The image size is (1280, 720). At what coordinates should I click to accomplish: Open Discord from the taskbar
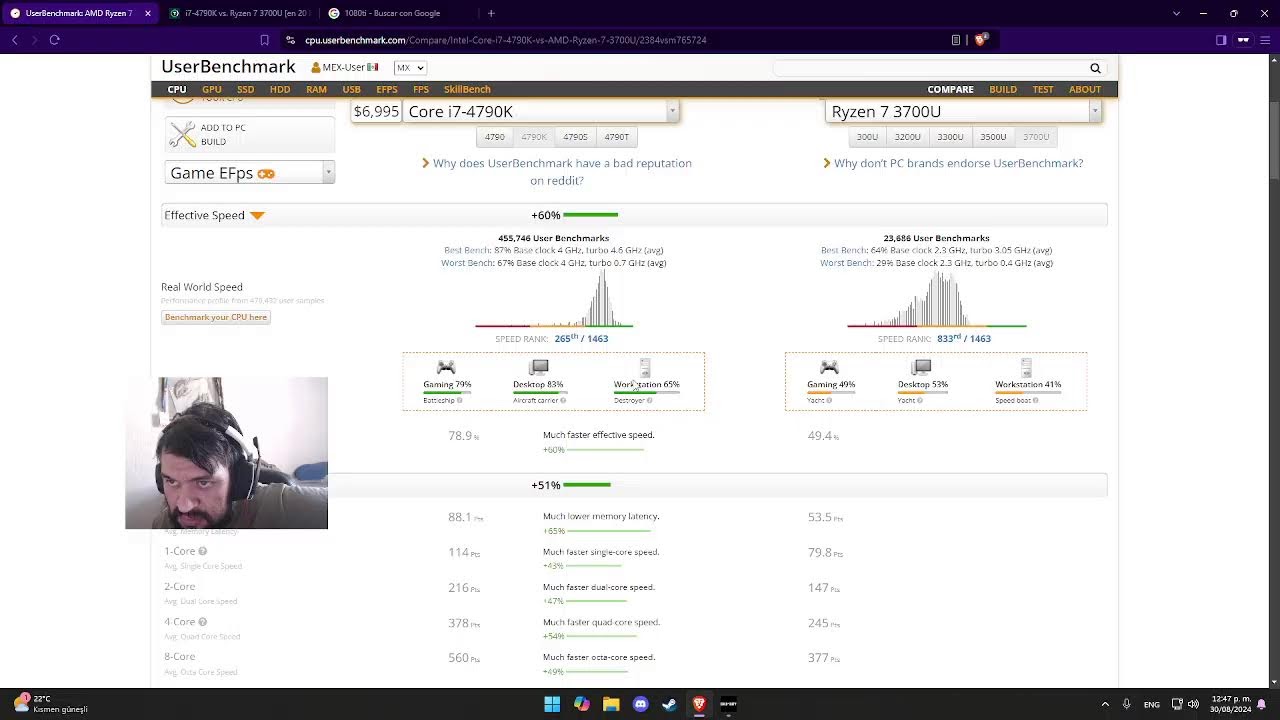[641, 704]
